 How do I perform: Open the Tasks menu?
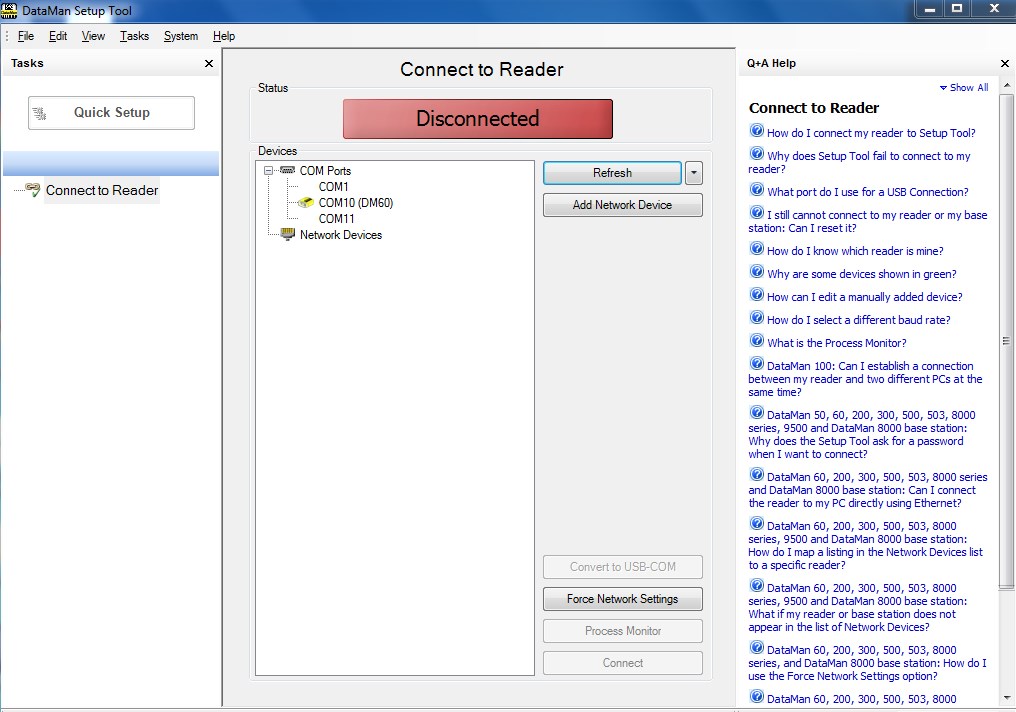click(x=134, y=36)
